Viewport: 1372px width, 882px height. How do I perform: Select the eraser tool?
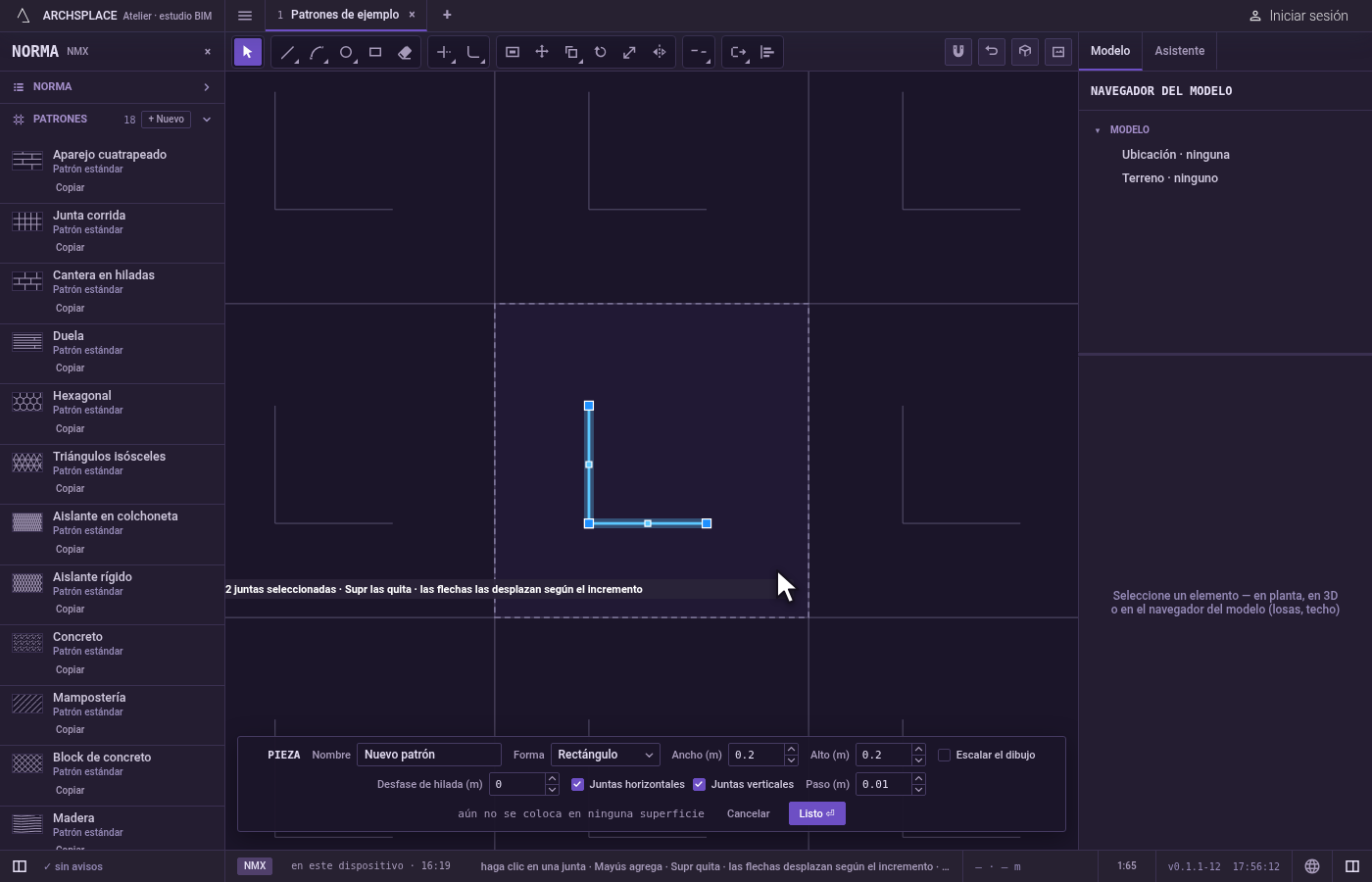405,52
